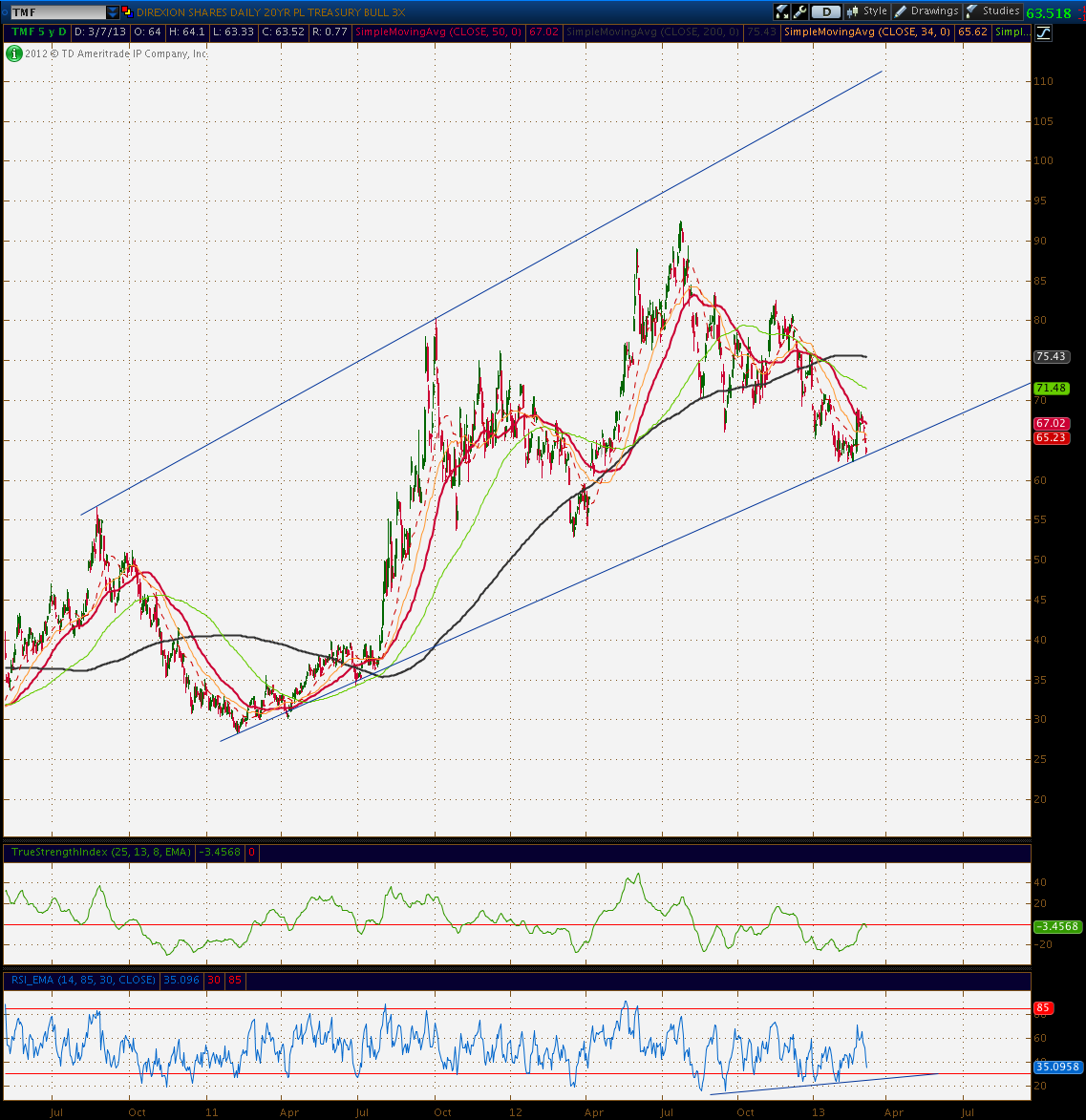Click the blue 35.0958 RSI axis bubble
1086x1120 pixels.
point(1059,1067)
